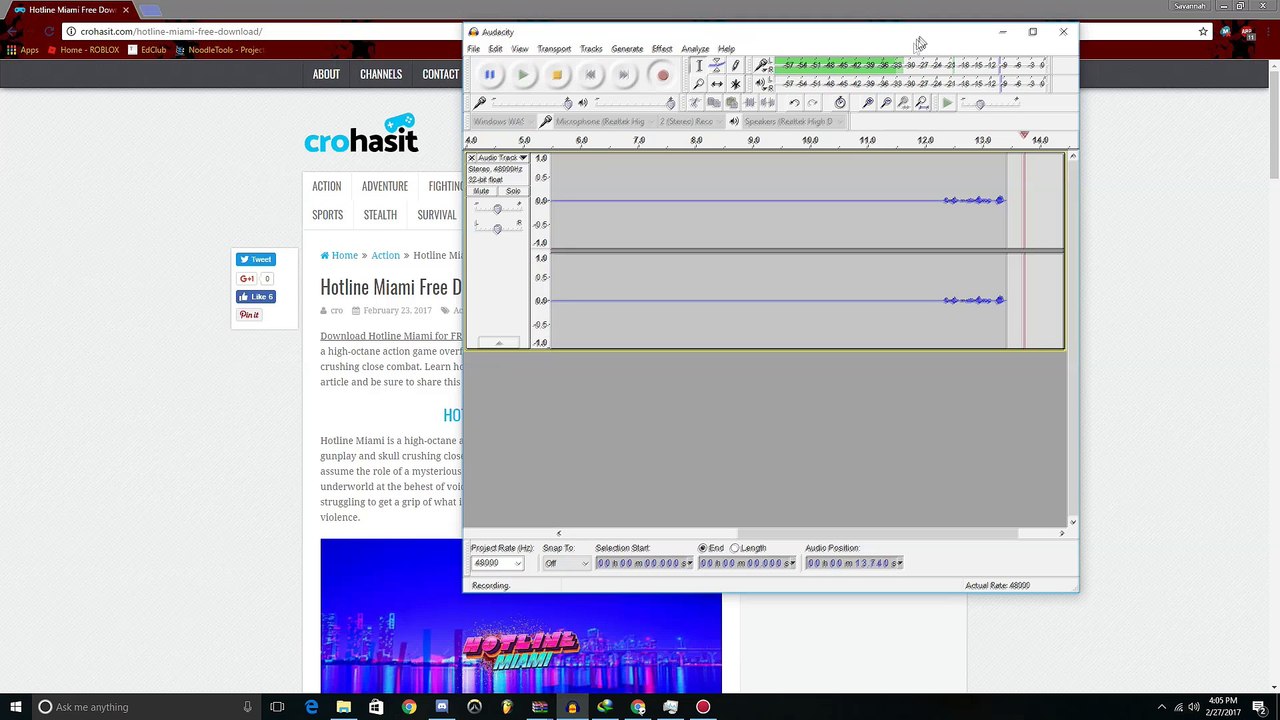Open the Transport menu
Image resolution: width=1280 pixels, height=720 pixels.
pos(554,49)
